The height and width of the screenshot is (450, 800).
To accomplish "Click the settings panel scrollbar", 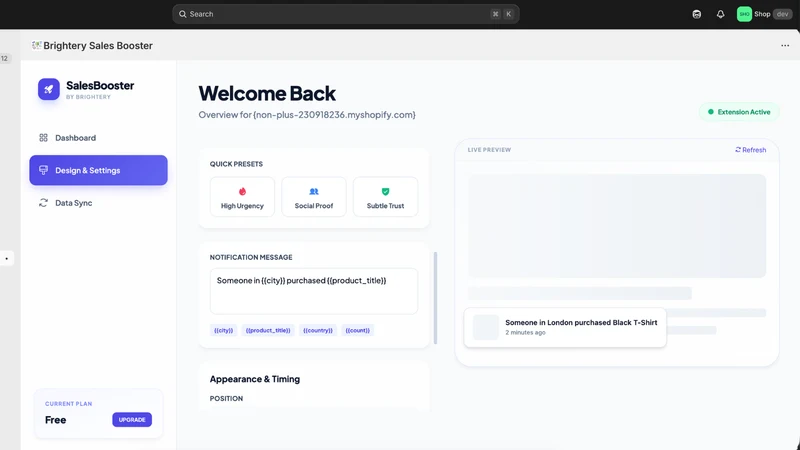I will coord(435,298).
